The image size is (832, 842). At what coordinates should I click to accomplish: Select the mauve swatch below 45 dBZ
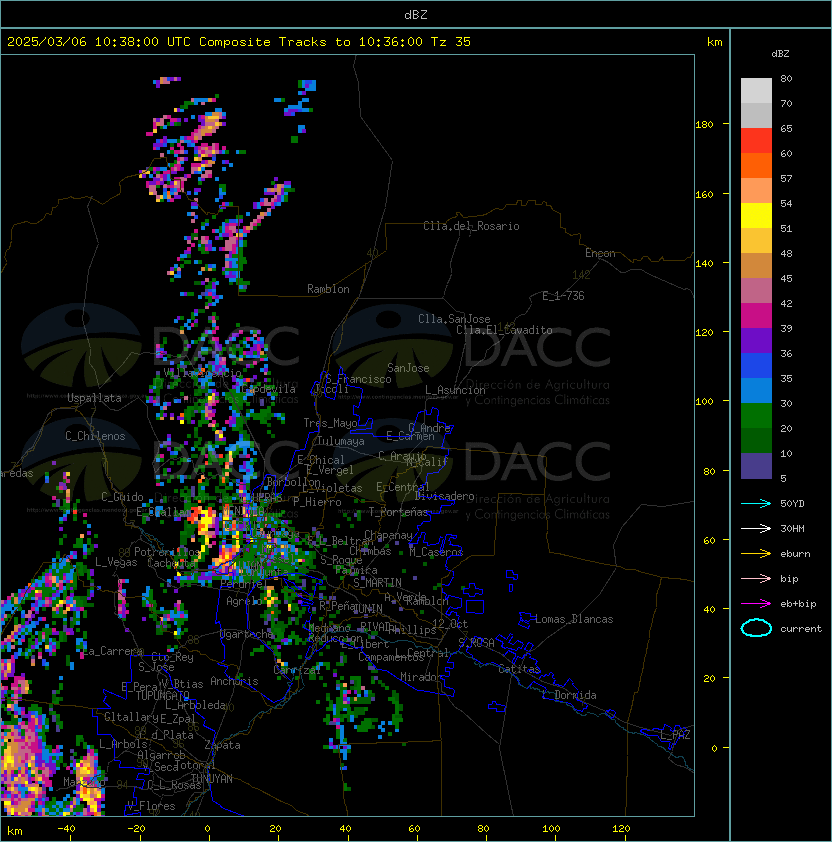pos(756,291)
